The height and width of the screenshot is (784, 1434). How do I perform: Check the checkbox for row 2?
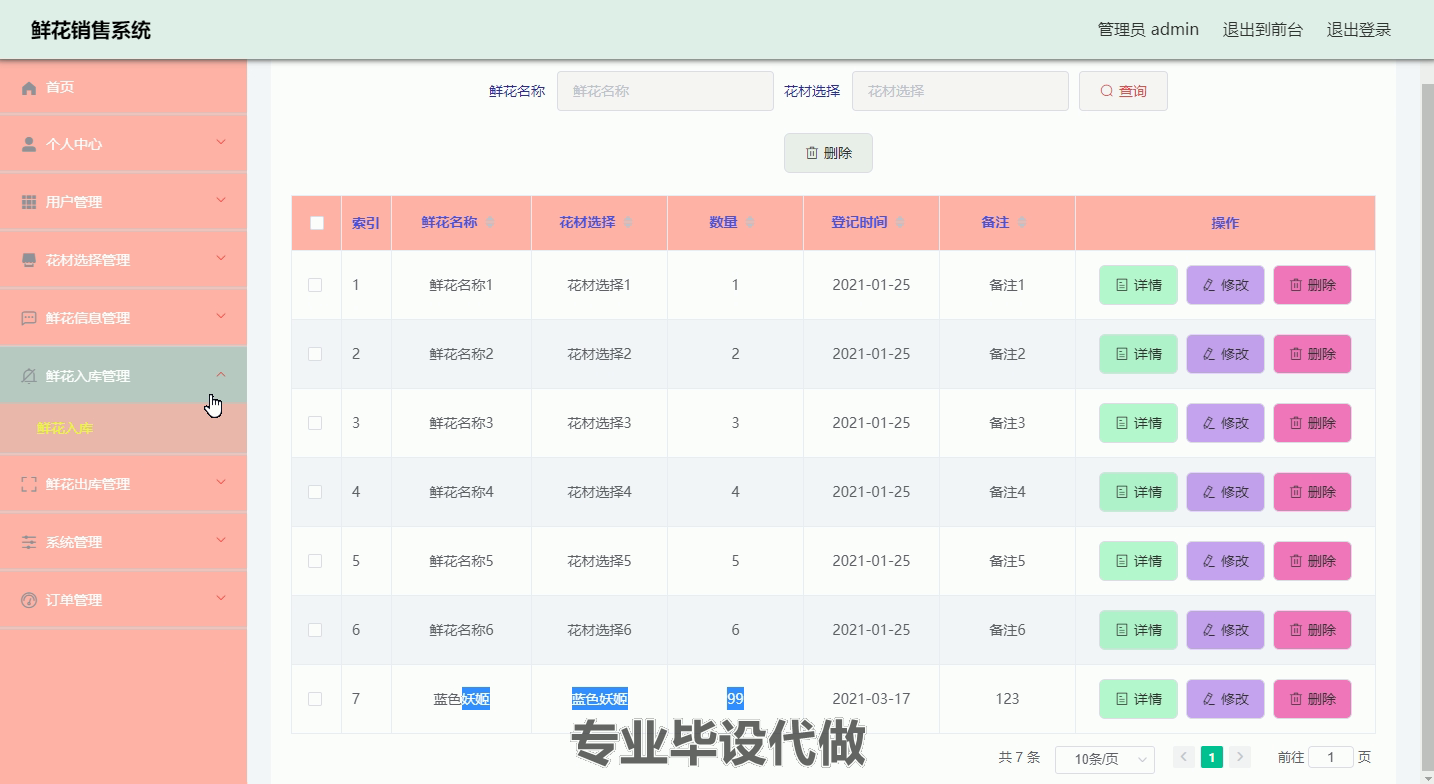315,354
